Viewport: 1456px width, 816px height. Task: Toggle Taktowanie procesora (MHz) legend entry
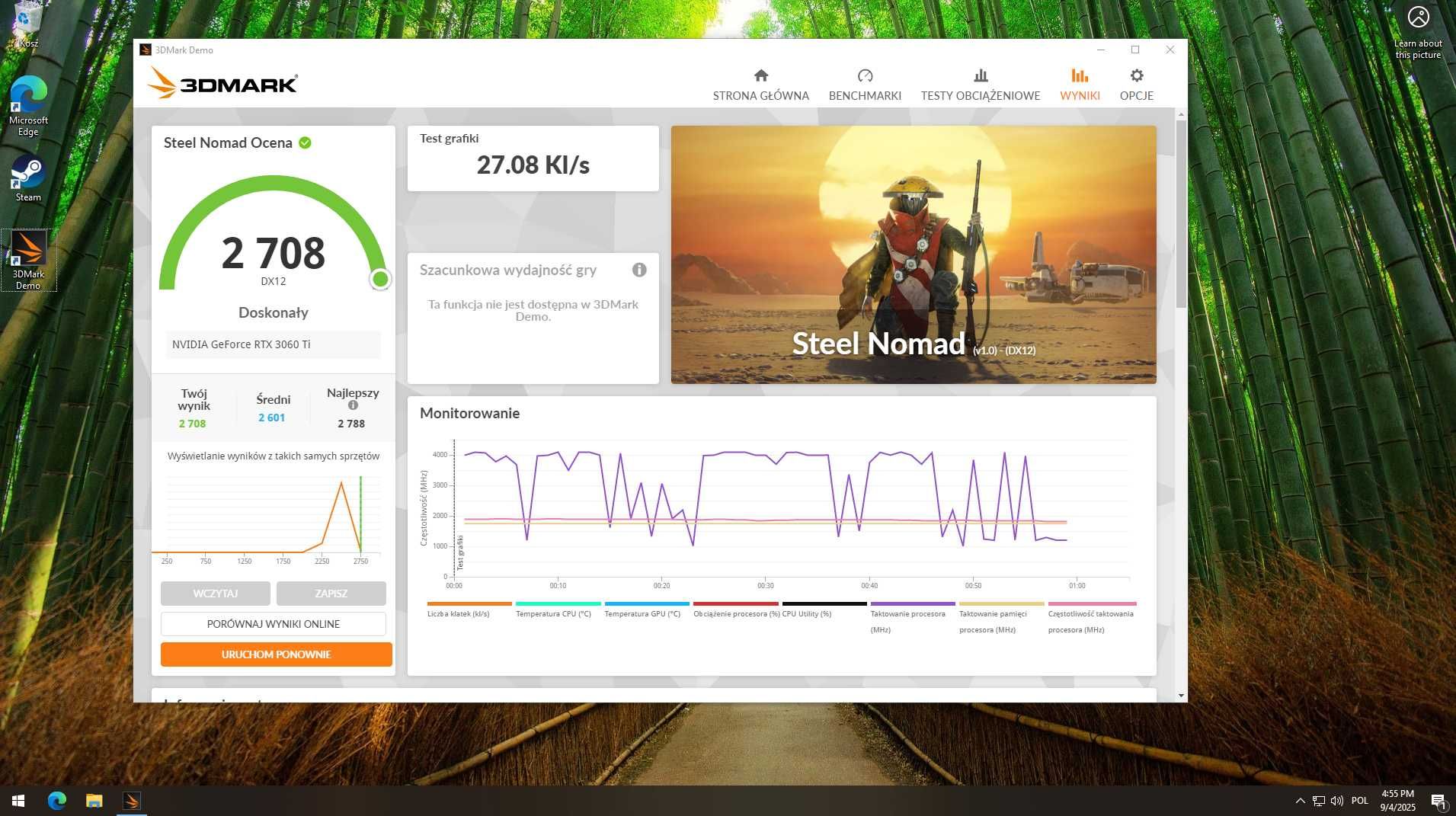(x=912, y=618)
